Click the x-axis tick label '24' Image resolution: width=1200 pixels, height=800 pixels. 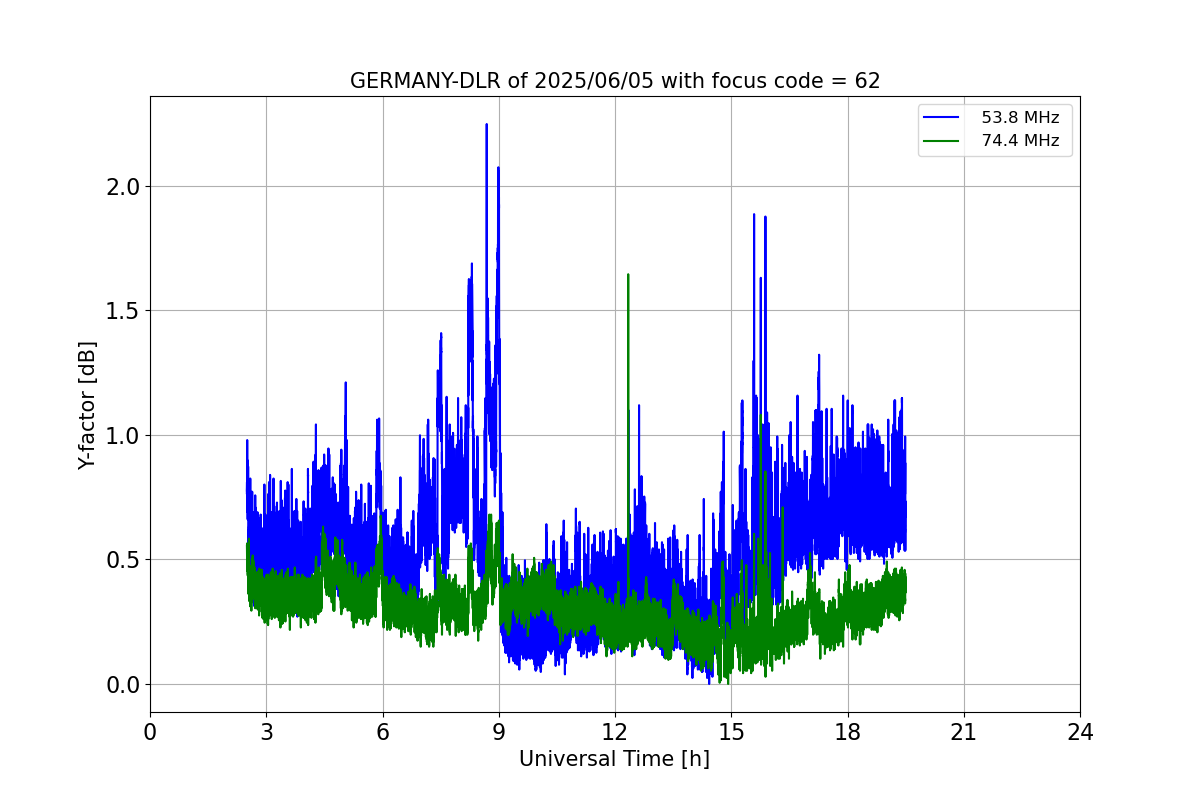click(1080, 732)
